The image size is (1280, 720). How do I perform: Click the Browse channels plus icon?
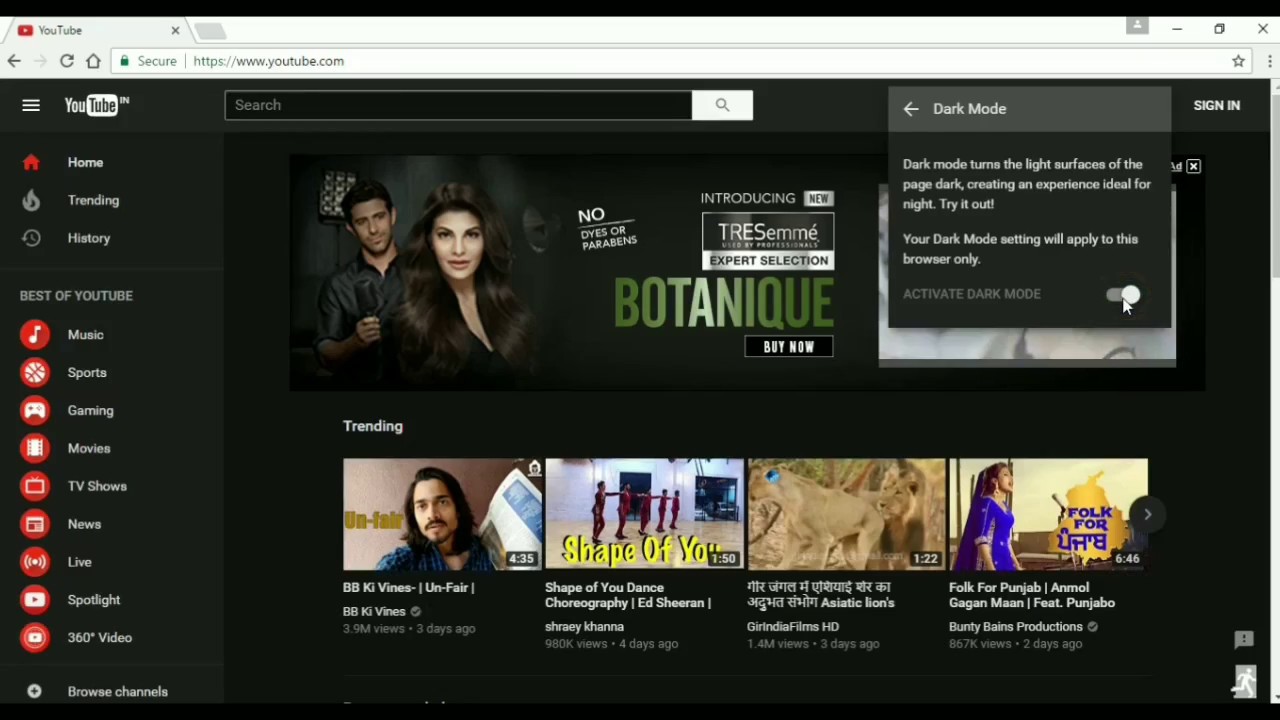click(34, 691)
